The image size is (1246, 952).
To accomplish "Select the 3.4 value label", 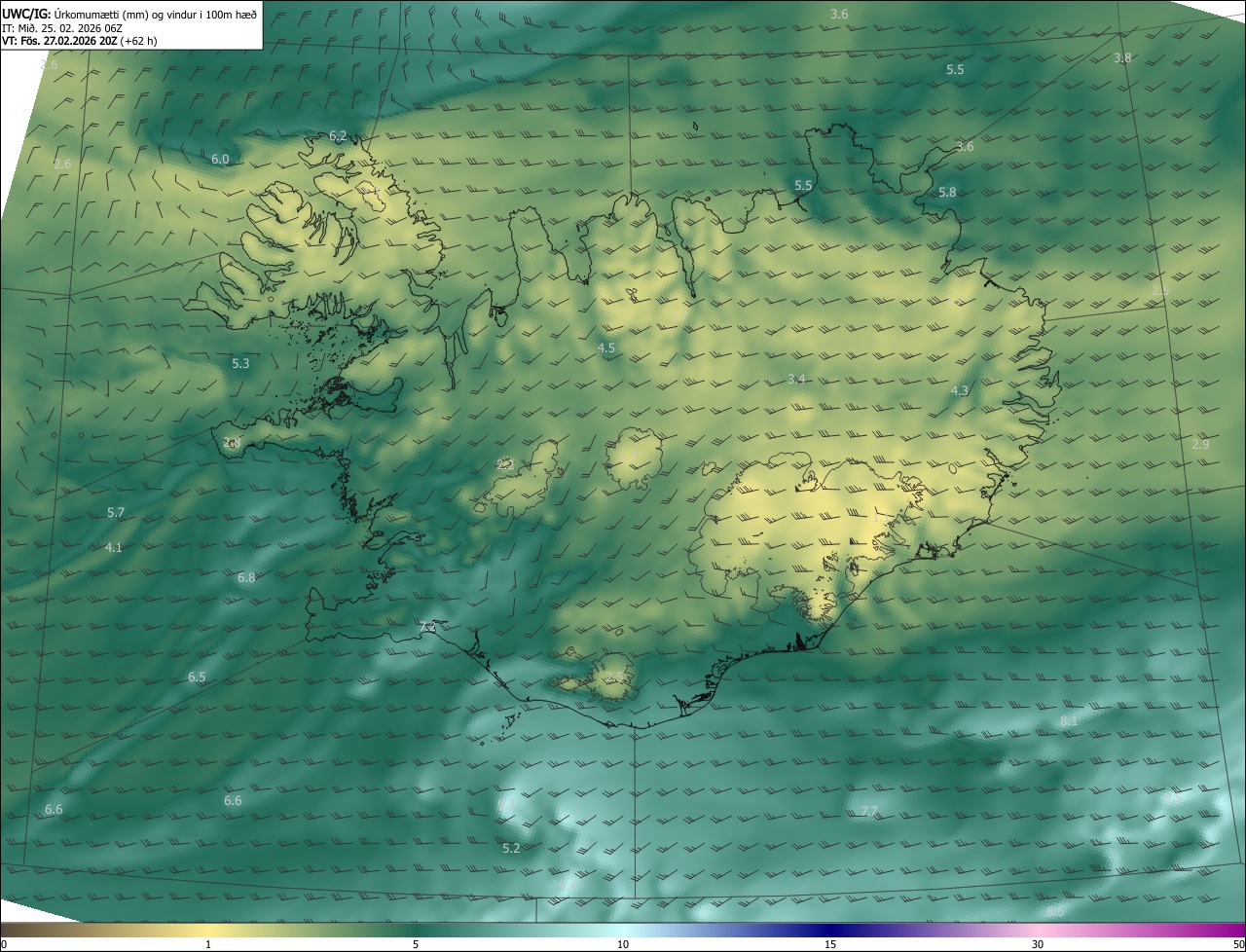I will click(796, 380).
